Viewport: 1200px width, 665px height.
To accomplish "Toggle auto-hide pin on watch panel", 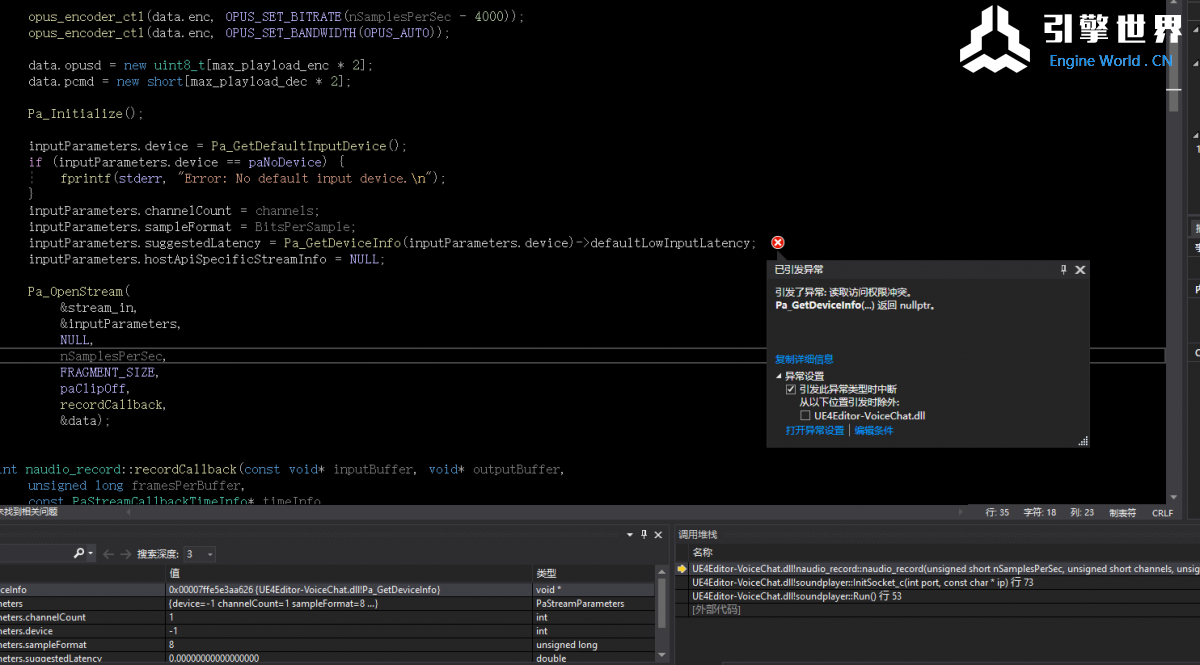I will [x=644, y=534].
